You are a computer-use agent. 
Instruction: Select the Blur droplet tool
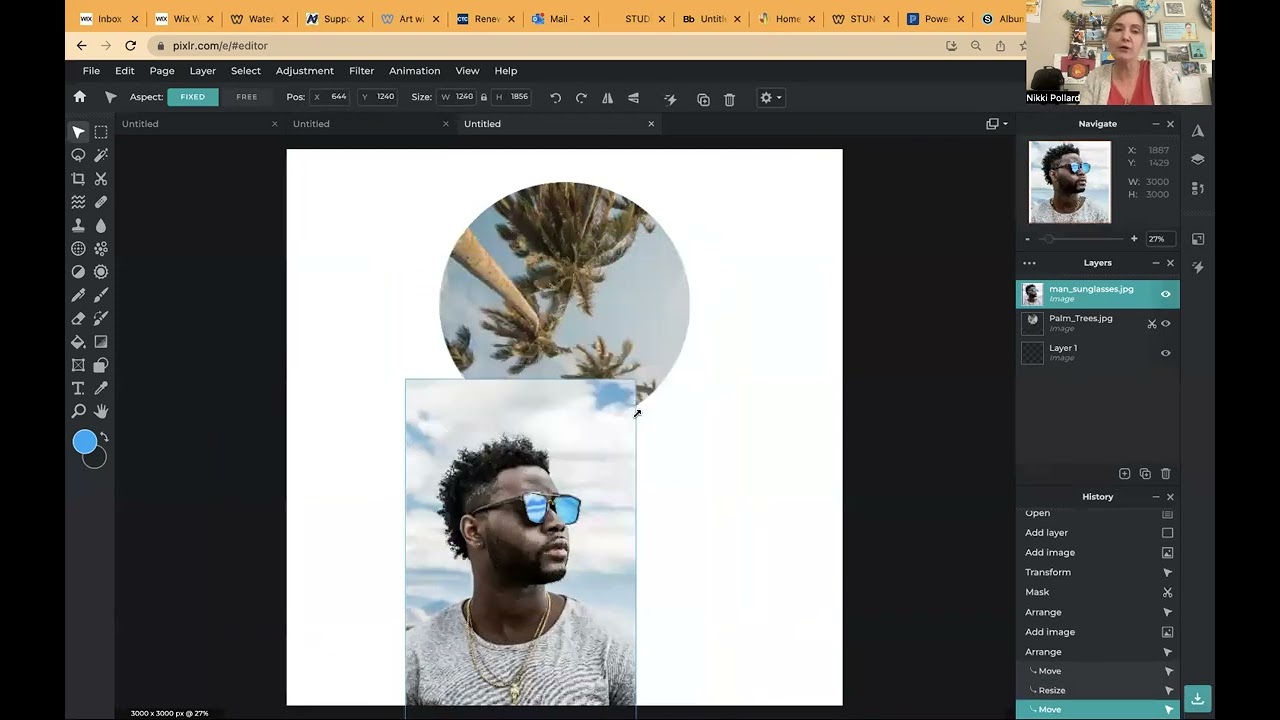pos(101,226)
